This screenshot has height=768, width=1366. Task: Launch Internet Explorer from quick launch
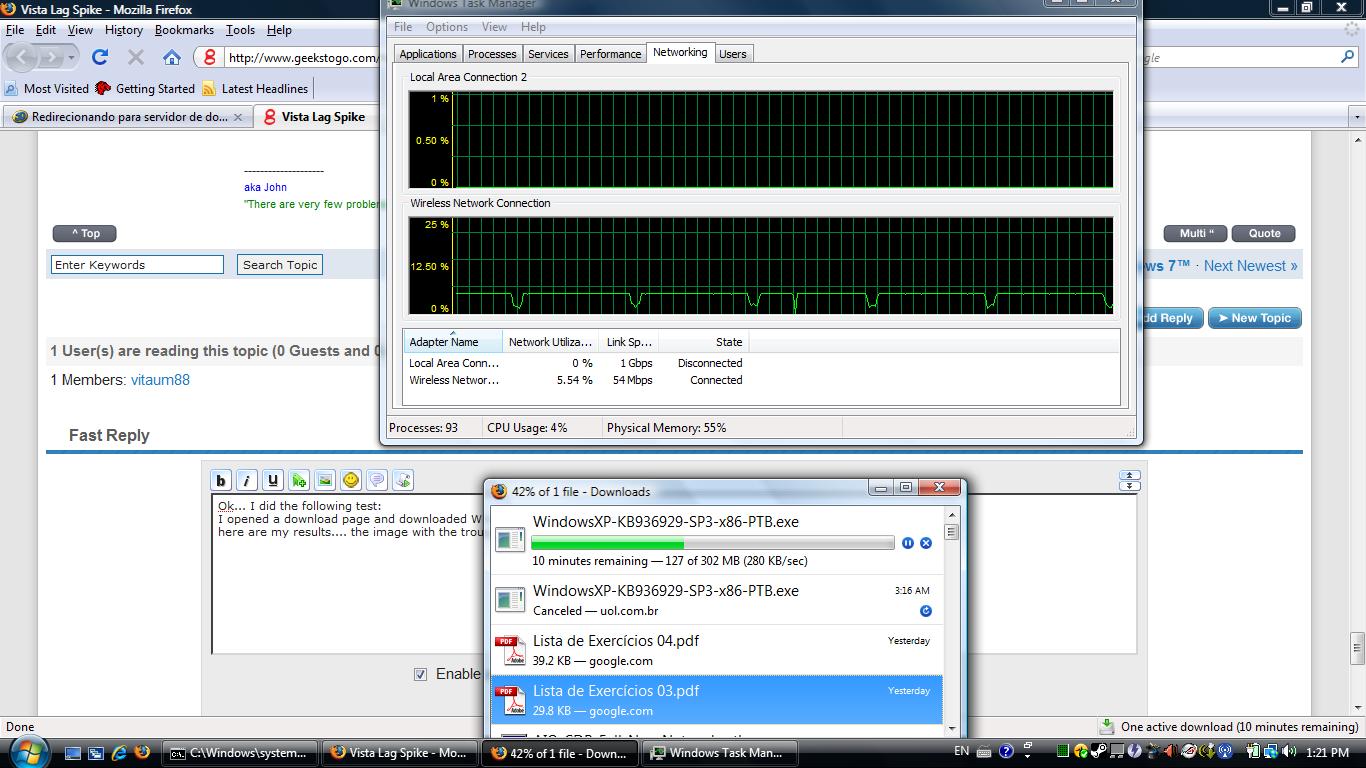tap(119, 752)
